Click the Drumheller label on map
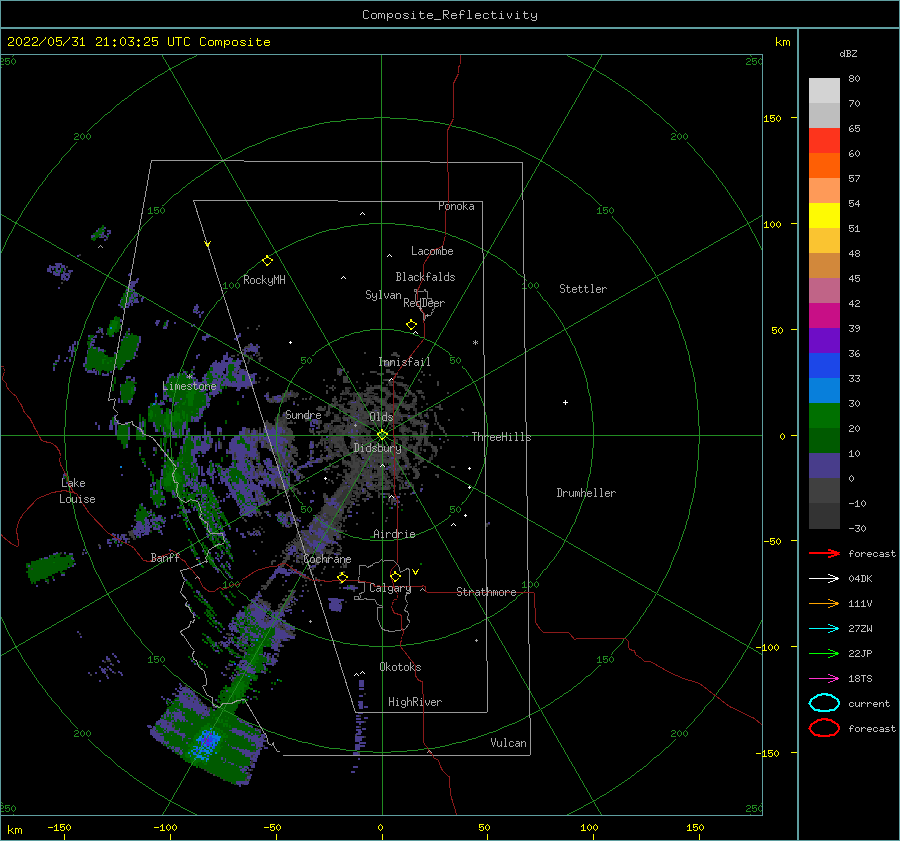 pyautogui.click(x=586, y=493)
